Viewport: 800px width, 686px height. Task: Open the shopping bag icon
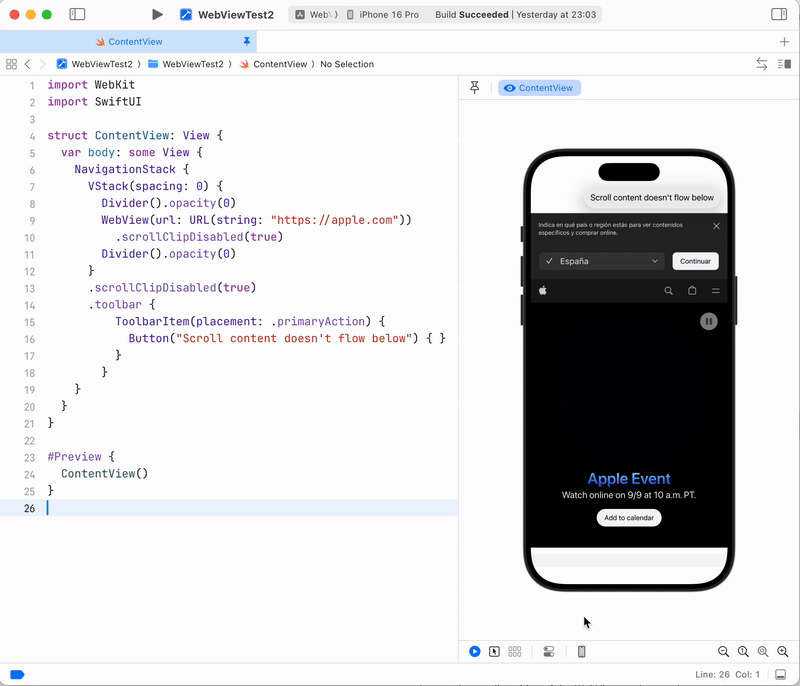tap(692, 291)
